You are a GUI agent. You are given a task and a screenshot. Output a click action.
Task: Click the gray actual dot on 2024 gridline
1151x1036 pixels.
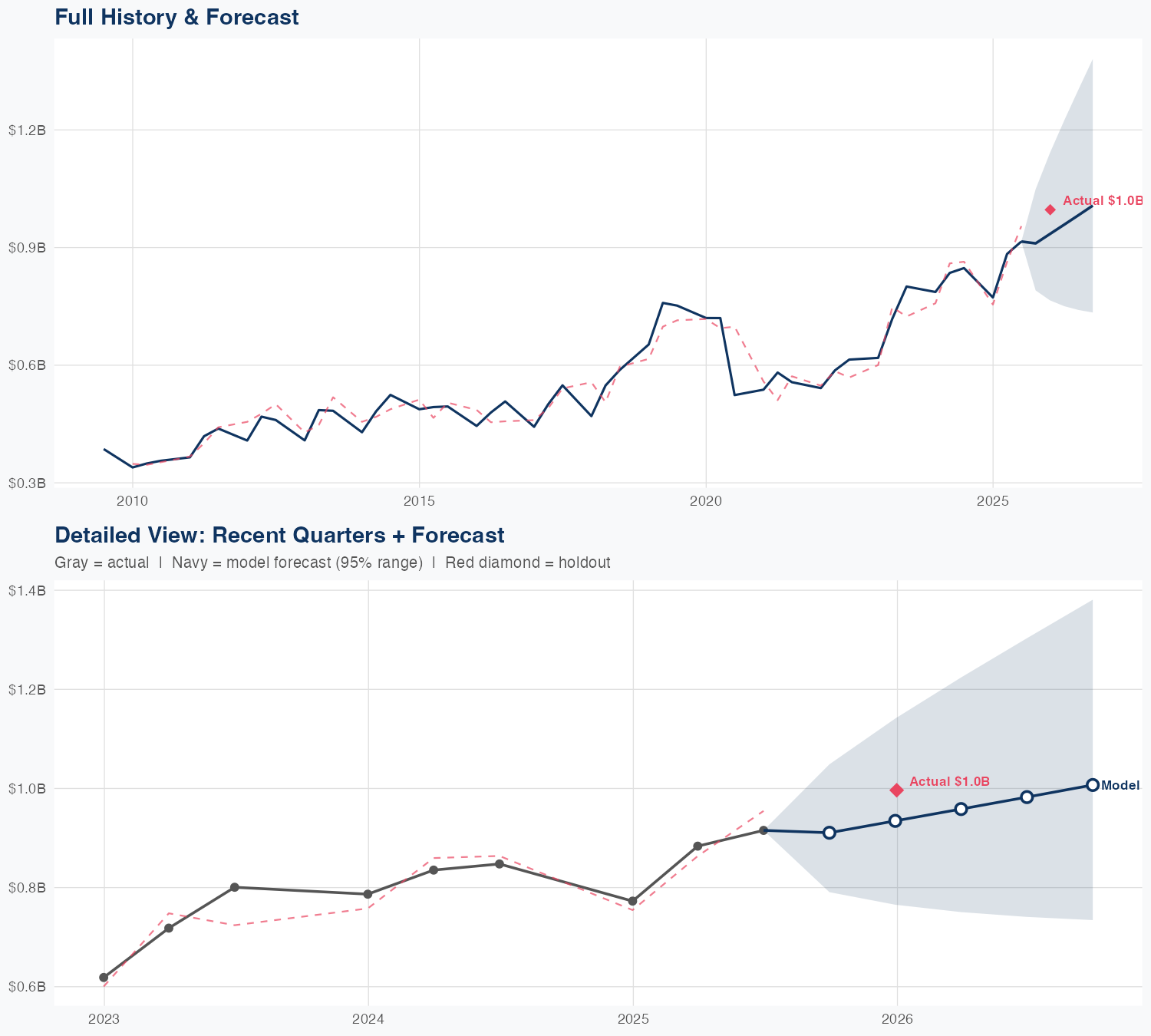pos(368,894)
